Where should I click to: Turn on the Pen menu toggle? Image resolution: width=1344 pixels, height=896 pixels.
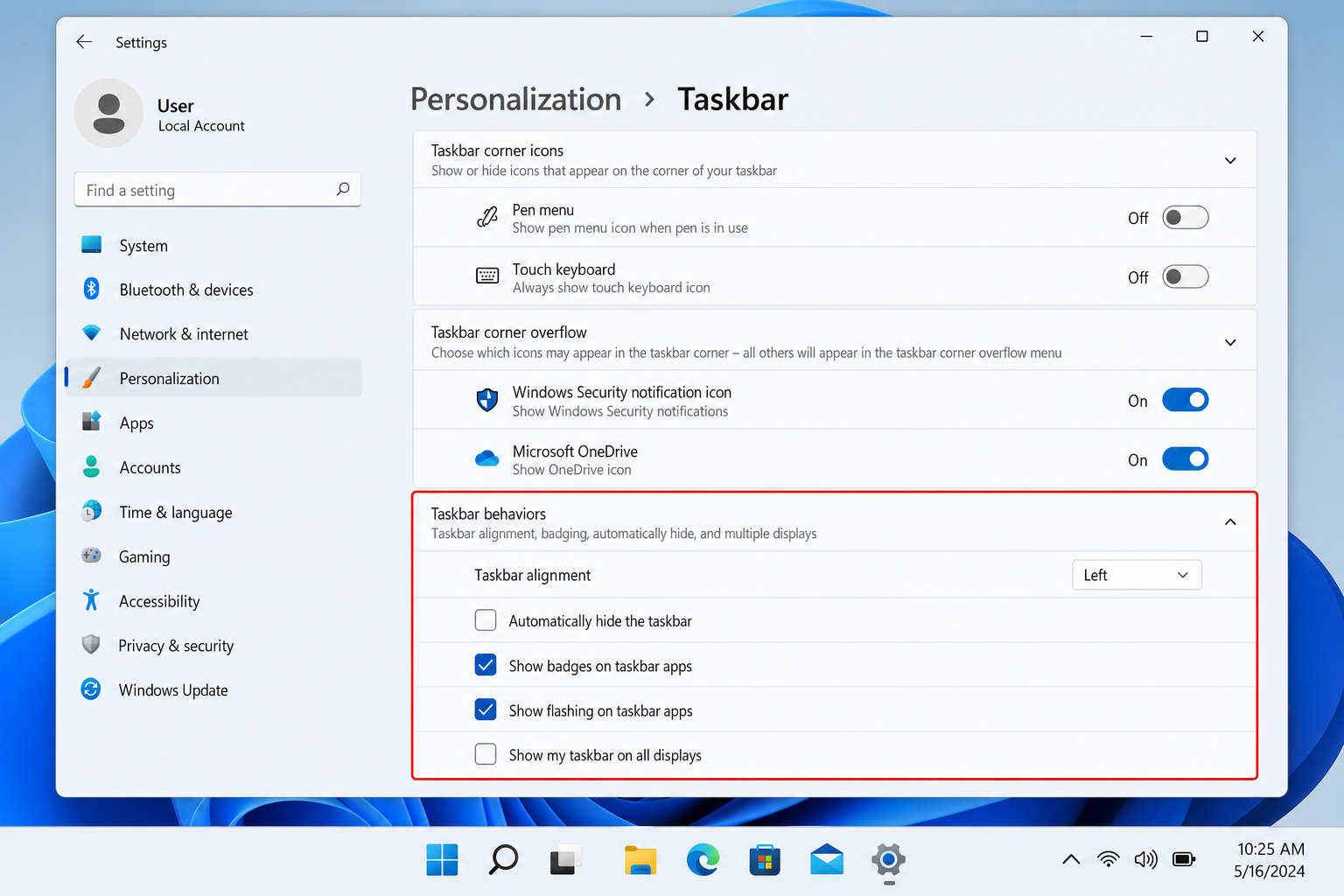click(x=1185, y=217)
